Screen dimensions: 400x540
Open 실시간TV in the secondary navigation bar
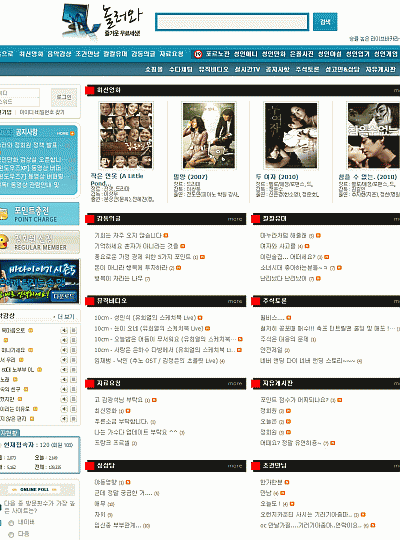click(247, 70)
